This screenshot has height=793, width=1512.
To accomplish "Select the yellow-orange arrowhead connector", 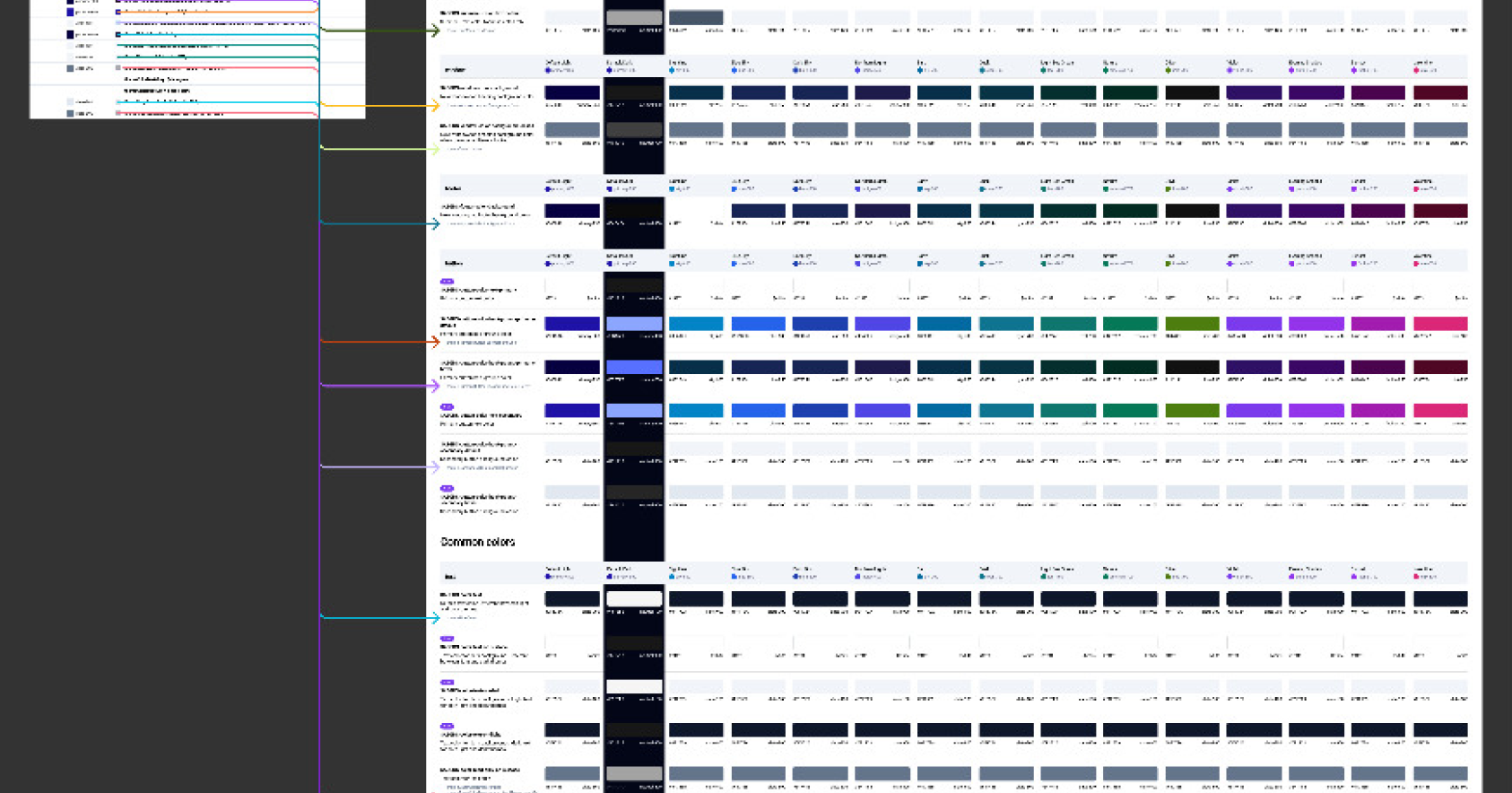I will [435, 106].
